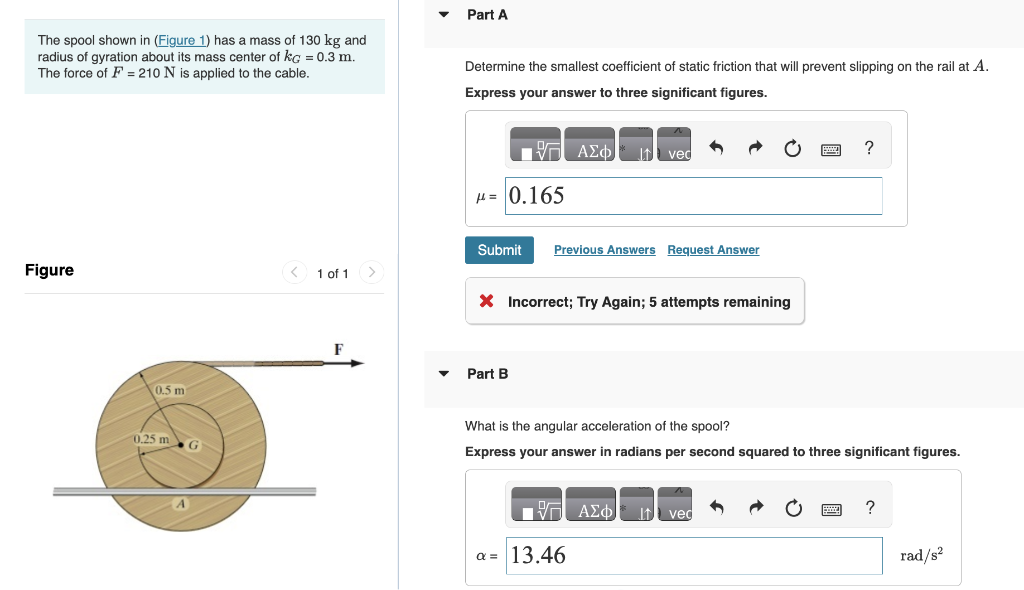Open the Greek letters ΑΣΦ palette in Part B
The width and height of the screenshot is (1024, 590).
point(590,504)
